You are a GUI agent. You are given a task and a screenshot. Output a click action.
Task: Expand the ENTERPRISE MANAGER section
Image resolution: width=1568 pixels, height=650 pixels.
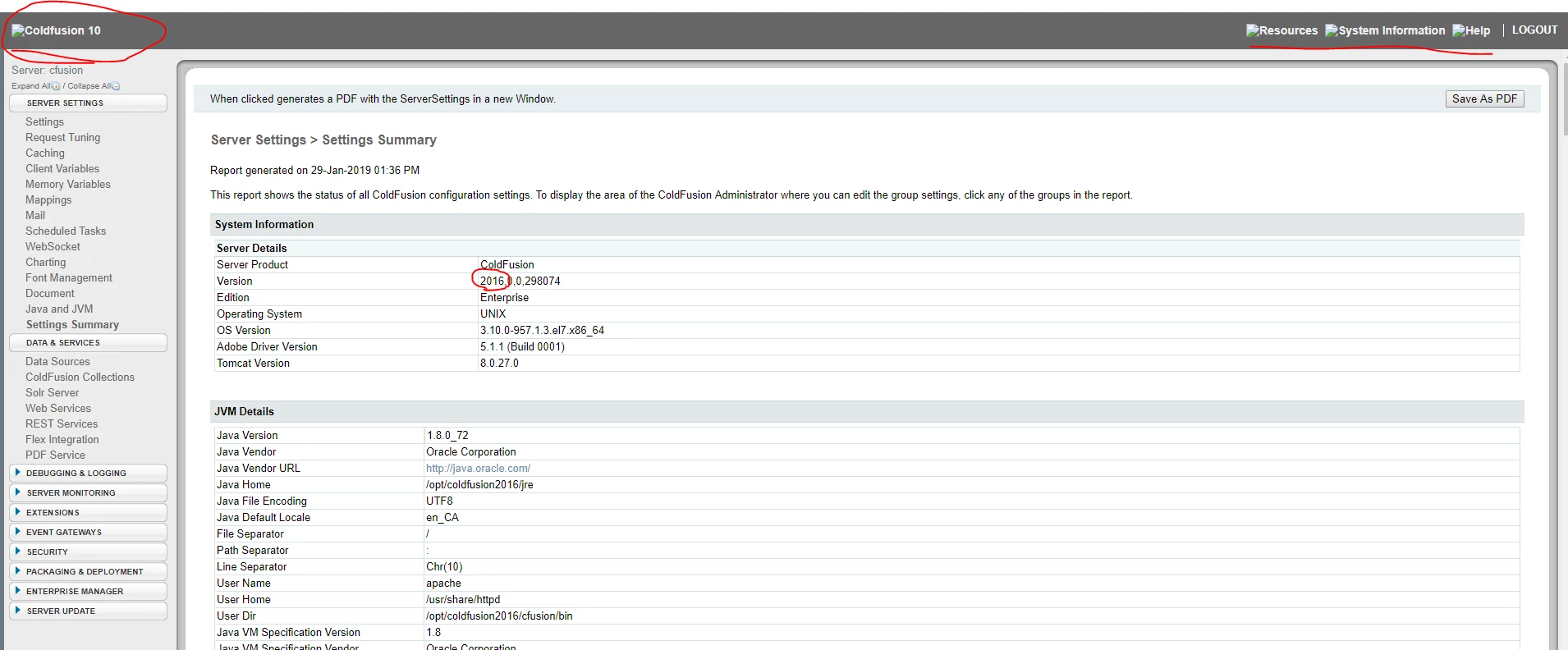tap(88, 591)
